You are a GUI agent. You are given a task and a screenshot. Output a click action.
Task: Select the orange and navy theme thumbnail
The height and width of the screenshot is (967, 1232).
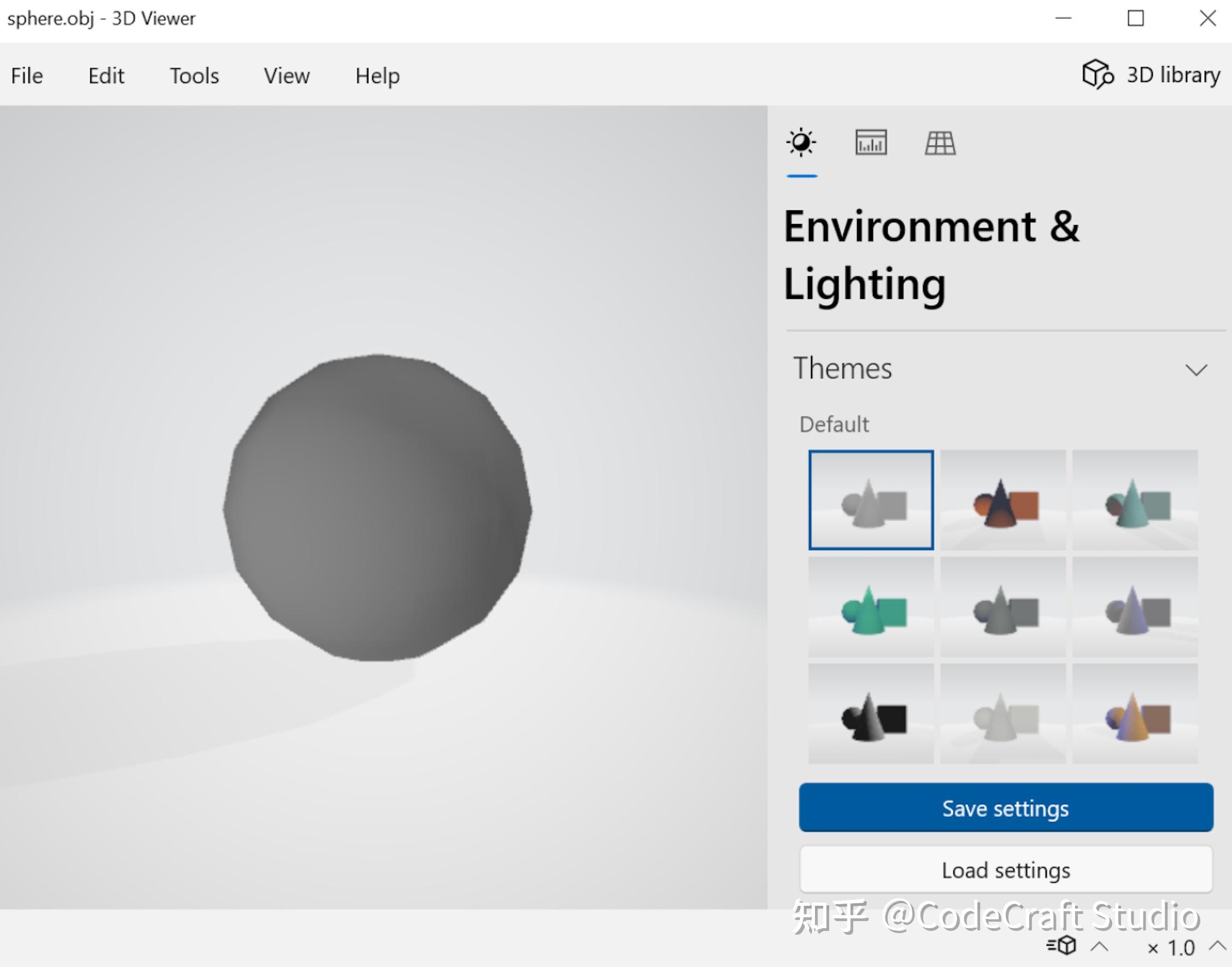(x=1002, y=500)
